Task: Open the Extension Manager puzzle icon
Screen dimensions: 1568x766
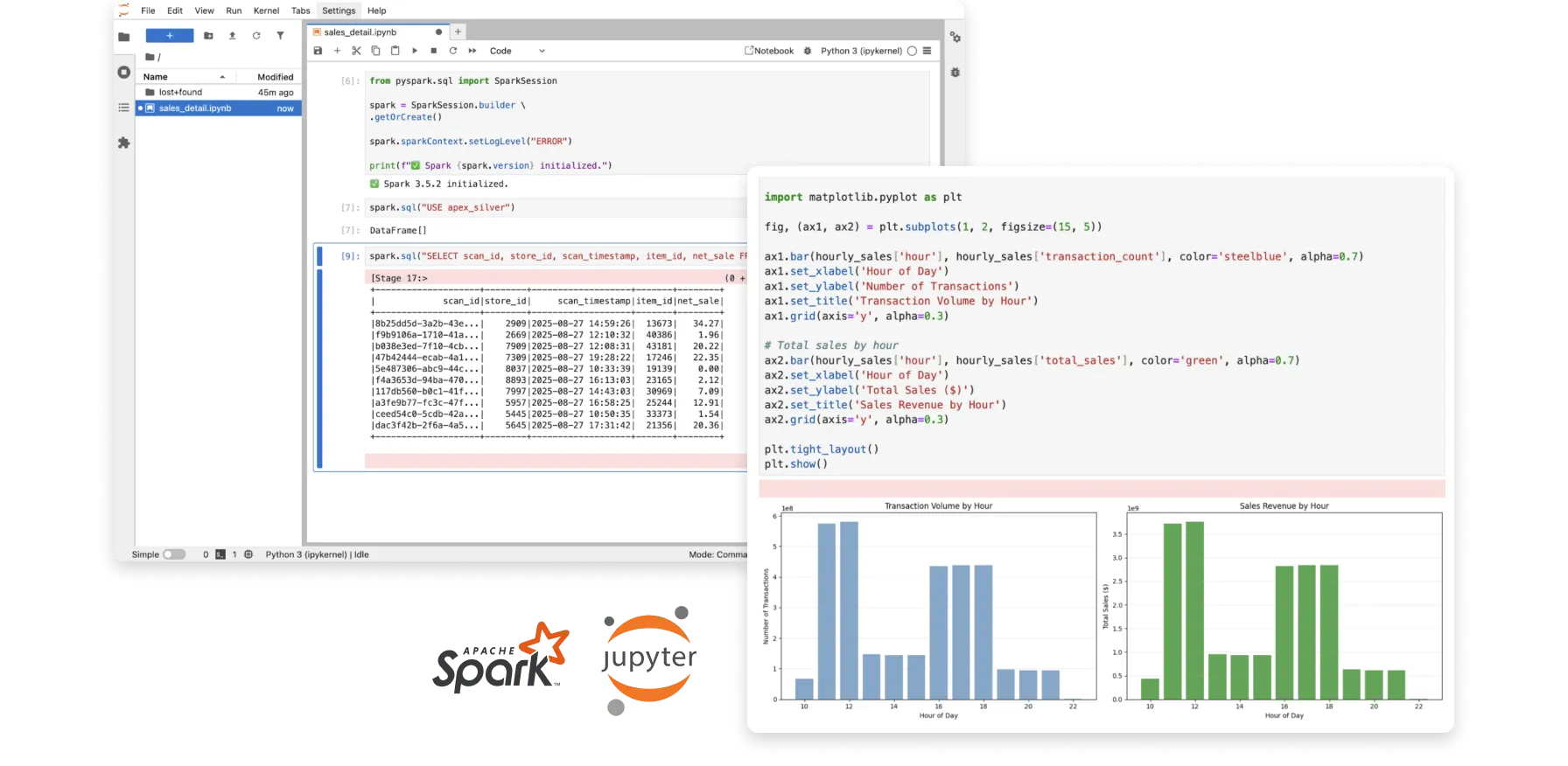Action: click(x=123, y=143)
